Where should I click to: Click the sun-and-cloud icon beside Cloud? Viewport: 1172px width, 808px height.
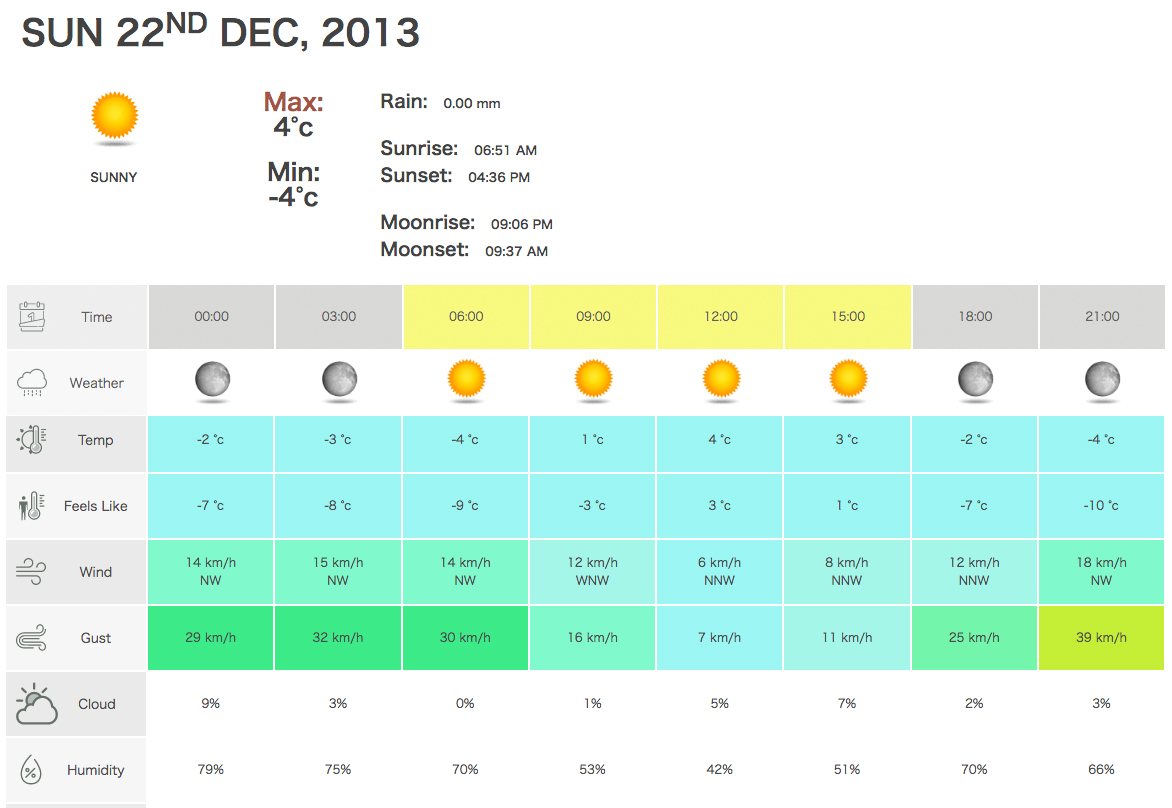pos(35,704)
